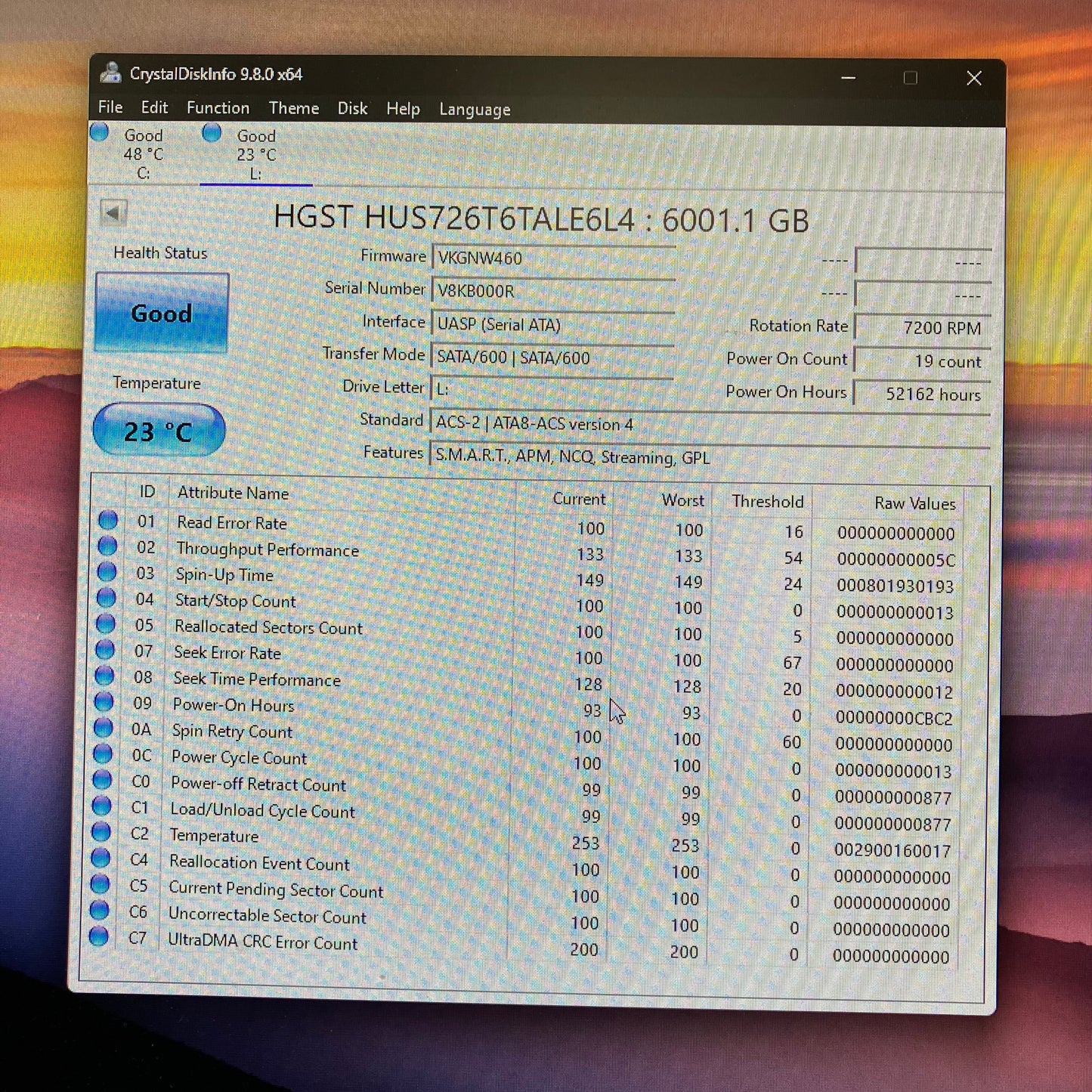This screenshot has height=1092, width=1092.
Task: Click the Rotation Rate value 7200 RPM
Action: click(923, 327)
